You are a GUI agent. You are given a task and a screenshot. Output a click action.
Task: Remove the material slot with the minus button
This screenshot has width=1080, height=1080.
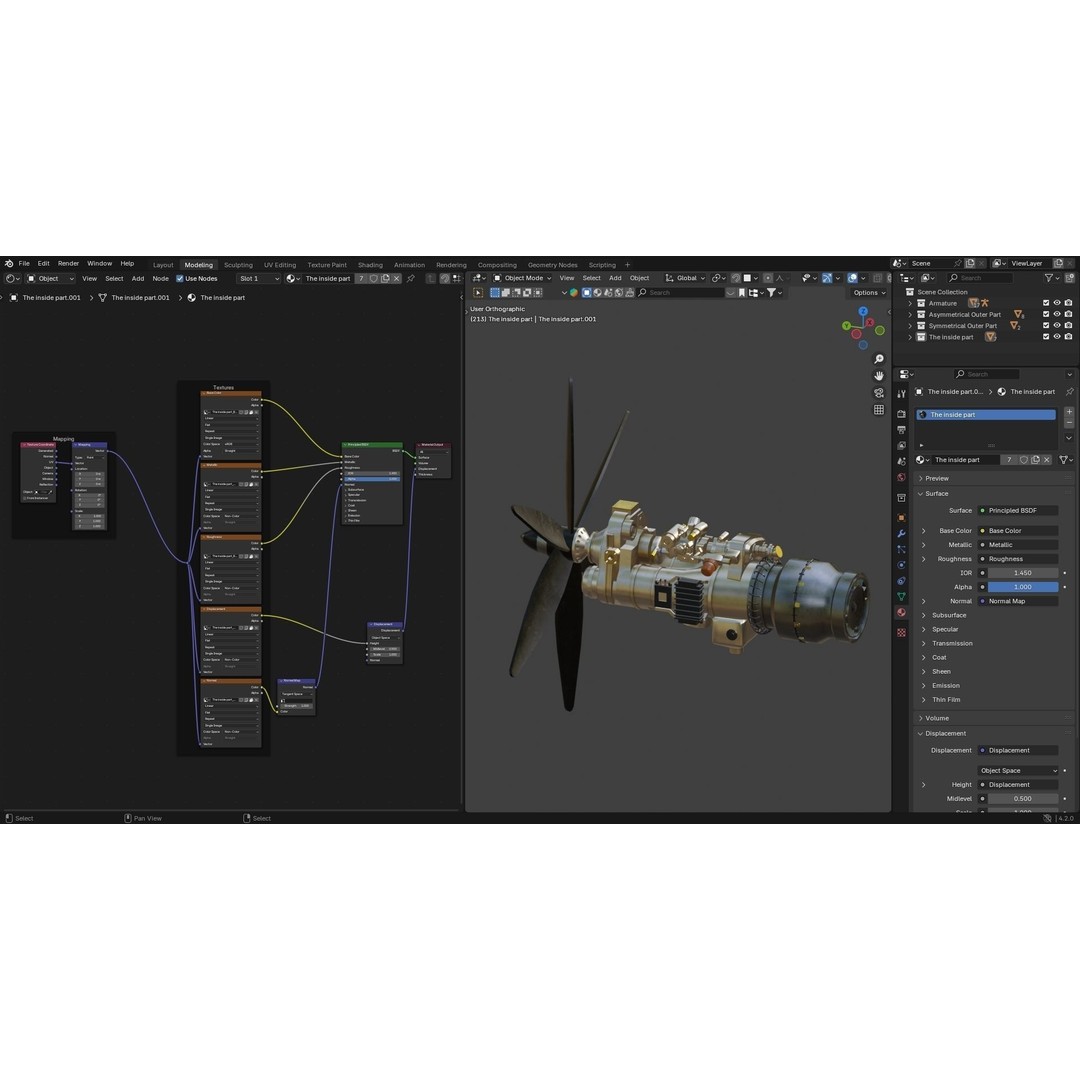click(x=1069, y=422)
